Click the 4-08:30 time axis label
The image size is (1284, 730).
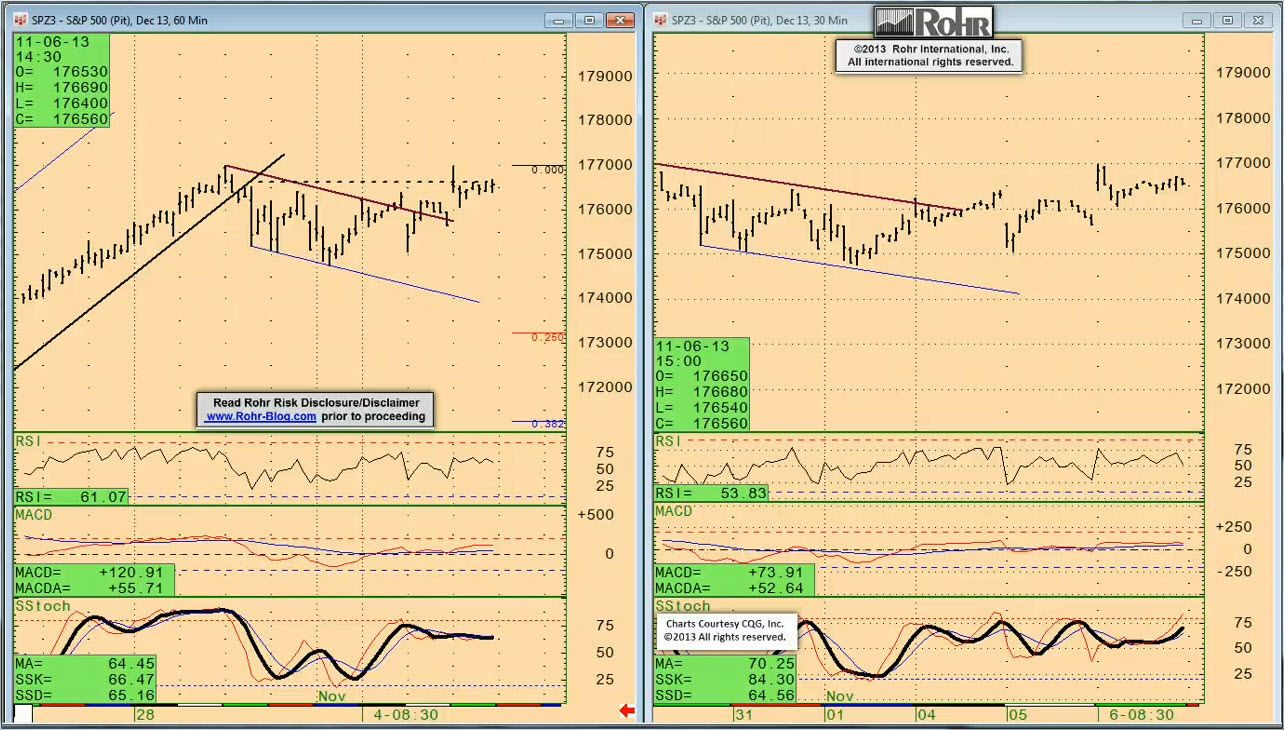pos(405,714)
